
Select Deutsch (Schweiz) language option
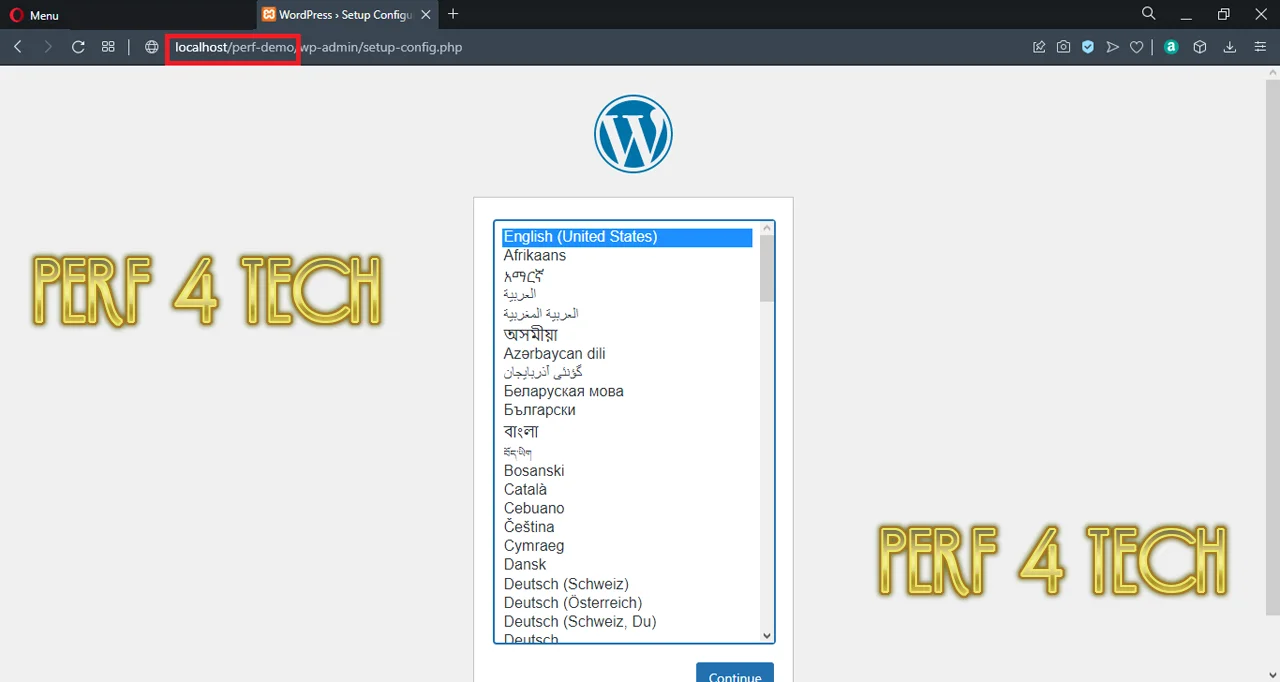click(627, 584)
